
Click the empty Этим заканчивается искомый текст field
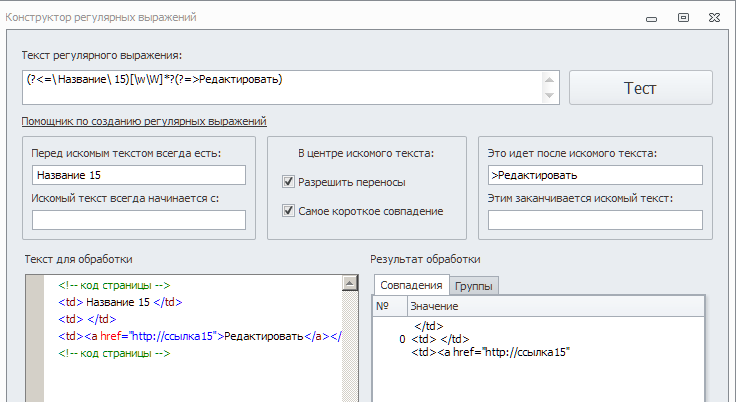coord(595,220)
